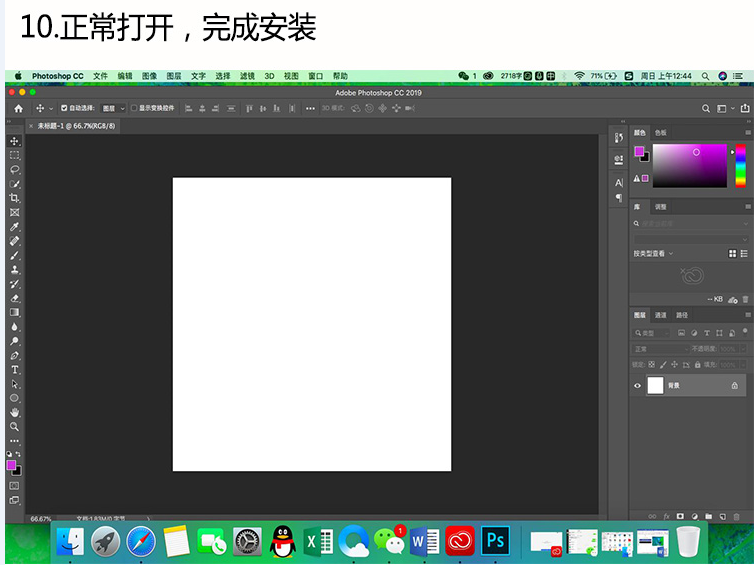
Task: Toggle the layer filter on/off switch
Action: point(745,331)
